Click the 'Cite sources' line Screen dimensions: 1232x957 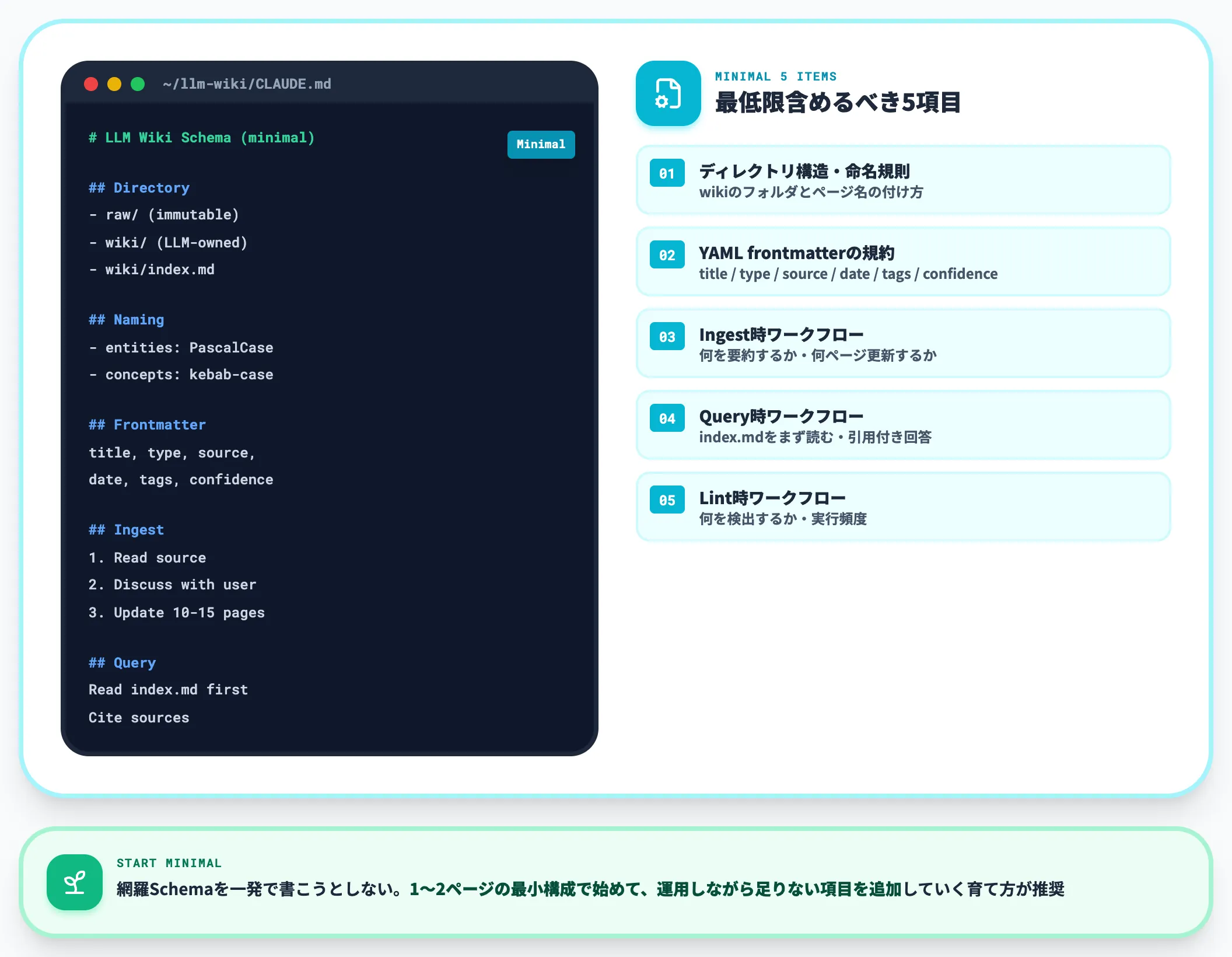[139, 718]
